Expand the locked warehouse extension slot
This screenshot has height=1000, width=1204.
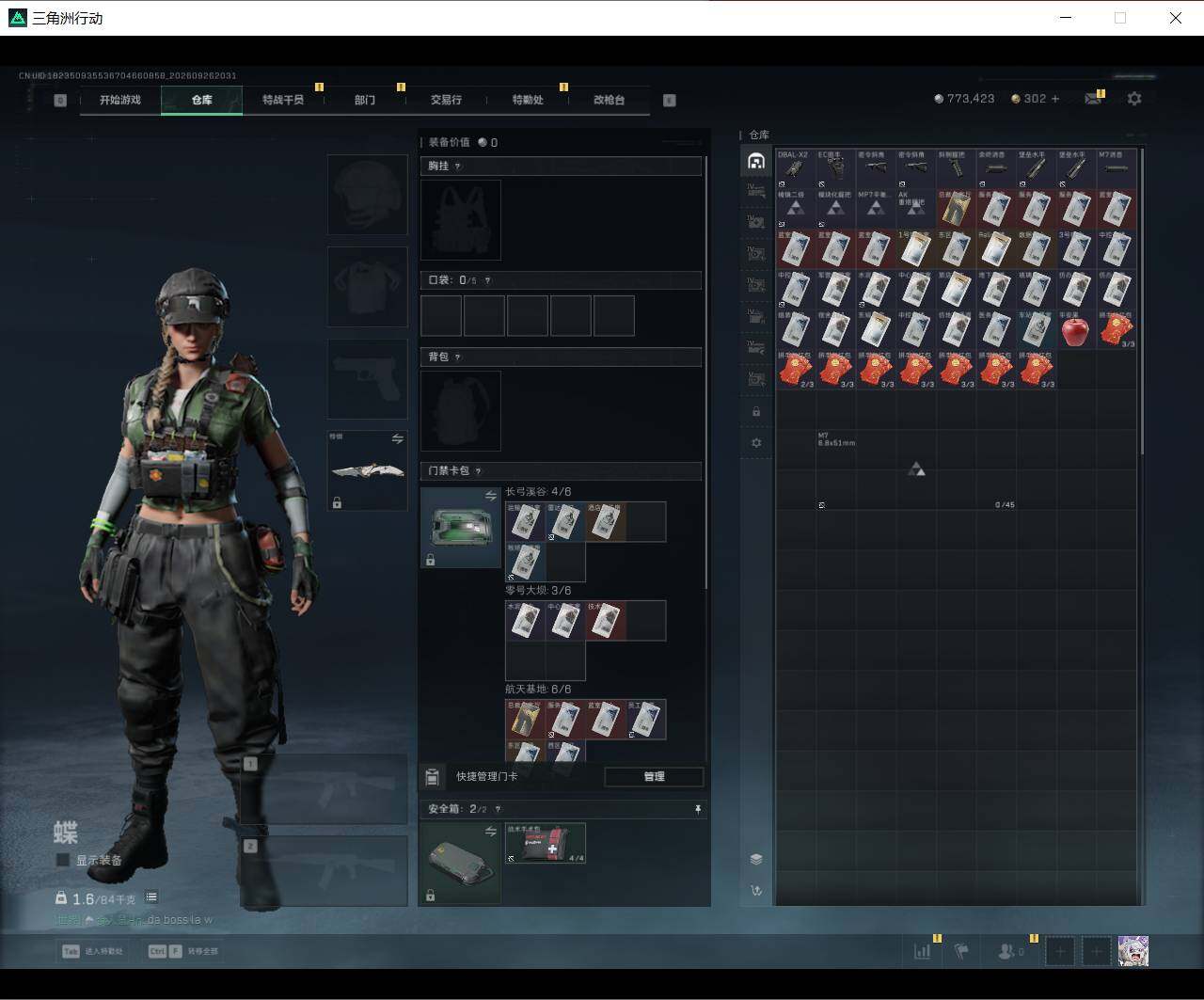pyautogui.click(x=756, y=412)
